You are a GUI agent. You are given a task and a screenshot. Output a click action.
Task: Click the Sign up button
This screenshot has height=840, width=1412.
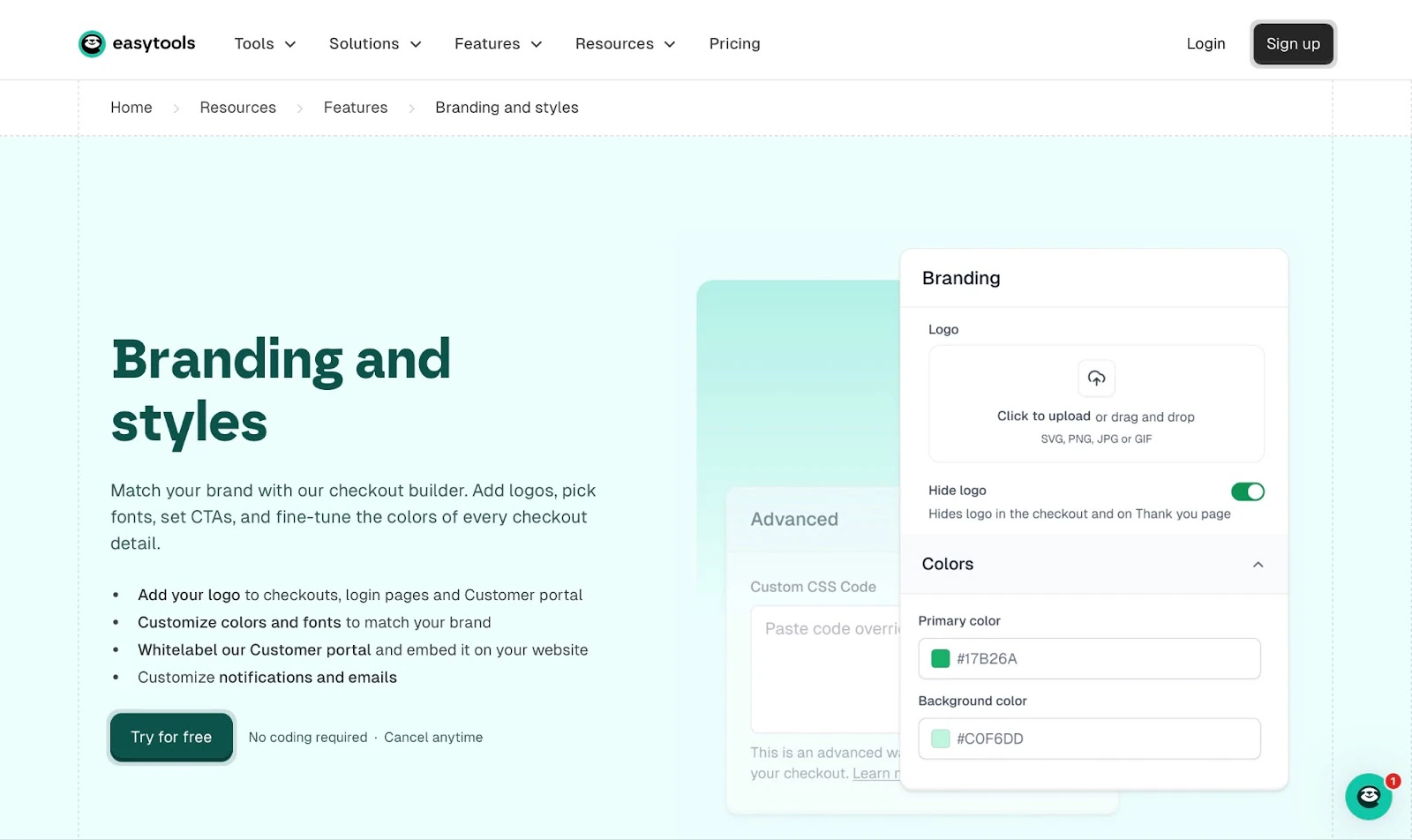coord(1293,44)
